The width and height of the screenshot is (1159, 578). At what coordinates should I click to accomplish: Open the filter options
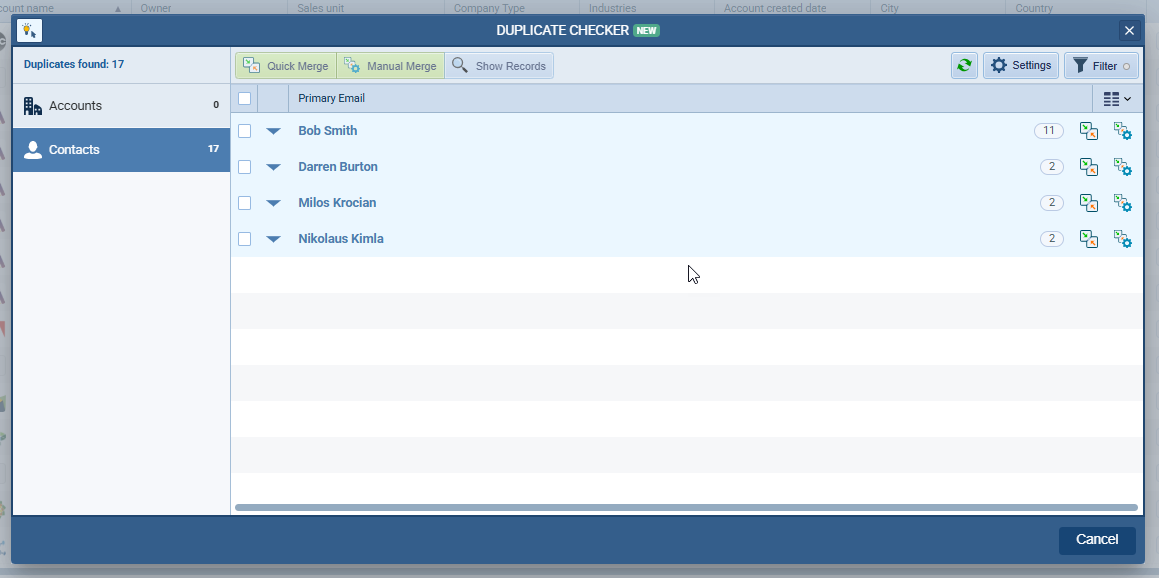click(1100, 65)
